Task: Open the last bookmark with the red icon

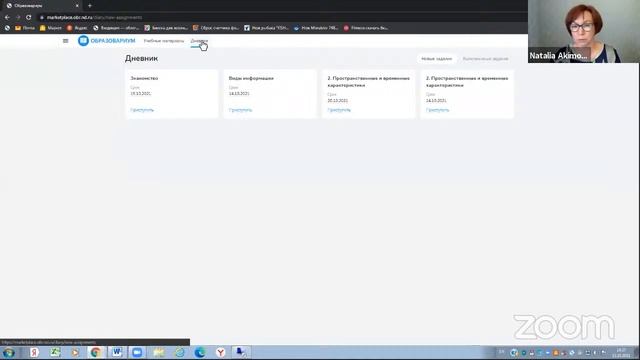Action: tap(366, 28)
